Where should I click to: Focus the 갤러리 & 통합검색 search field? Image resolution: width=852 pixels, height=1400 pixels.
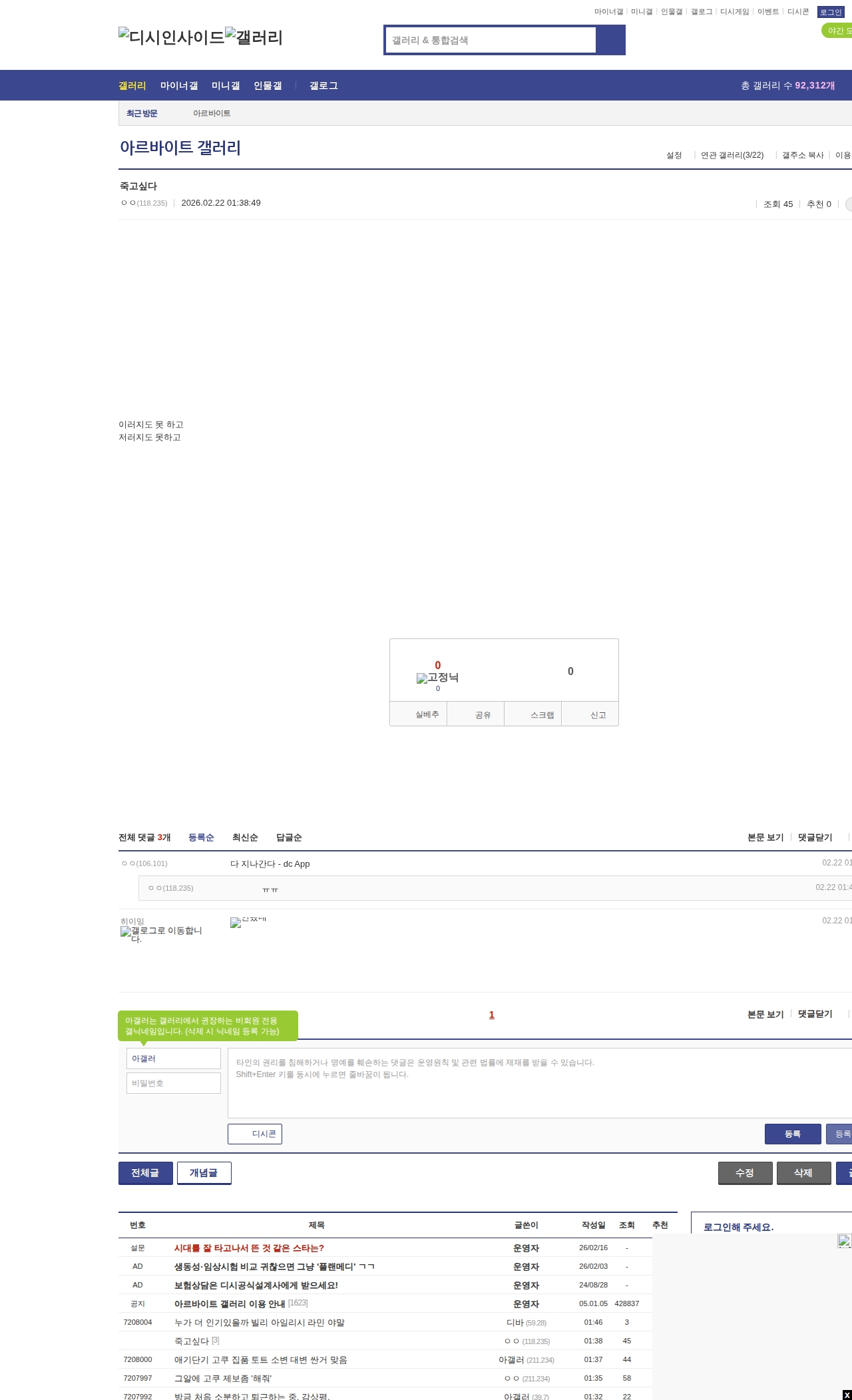(x=491, y=40)
